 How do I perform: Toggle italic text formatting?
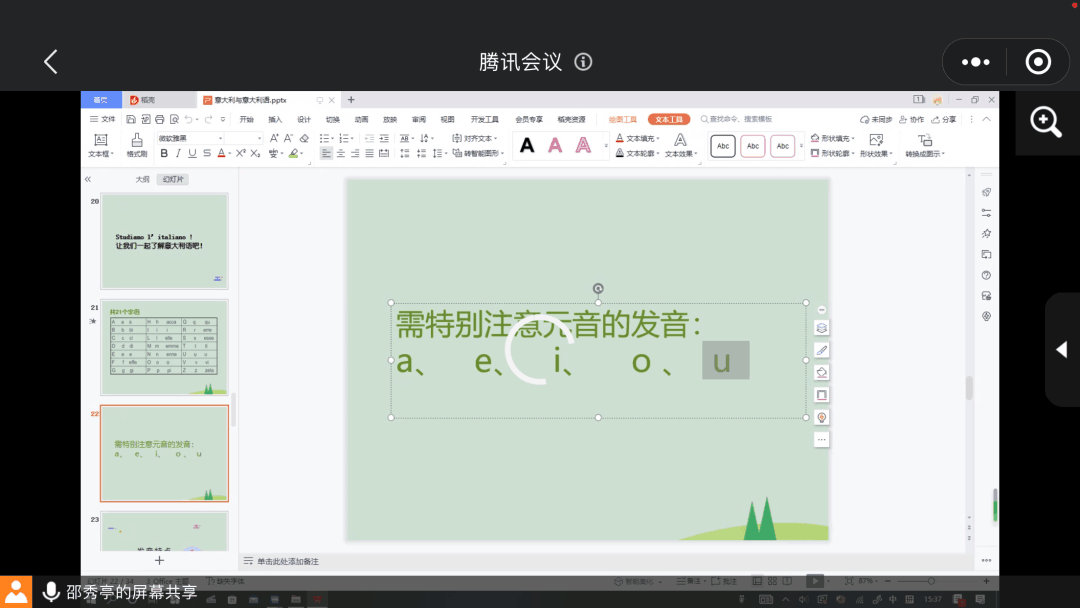coord(178,154)
